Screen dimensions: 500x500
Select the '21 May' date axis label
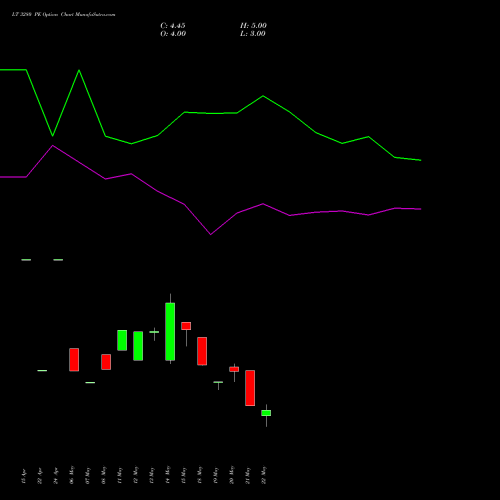tap(248, 475)
